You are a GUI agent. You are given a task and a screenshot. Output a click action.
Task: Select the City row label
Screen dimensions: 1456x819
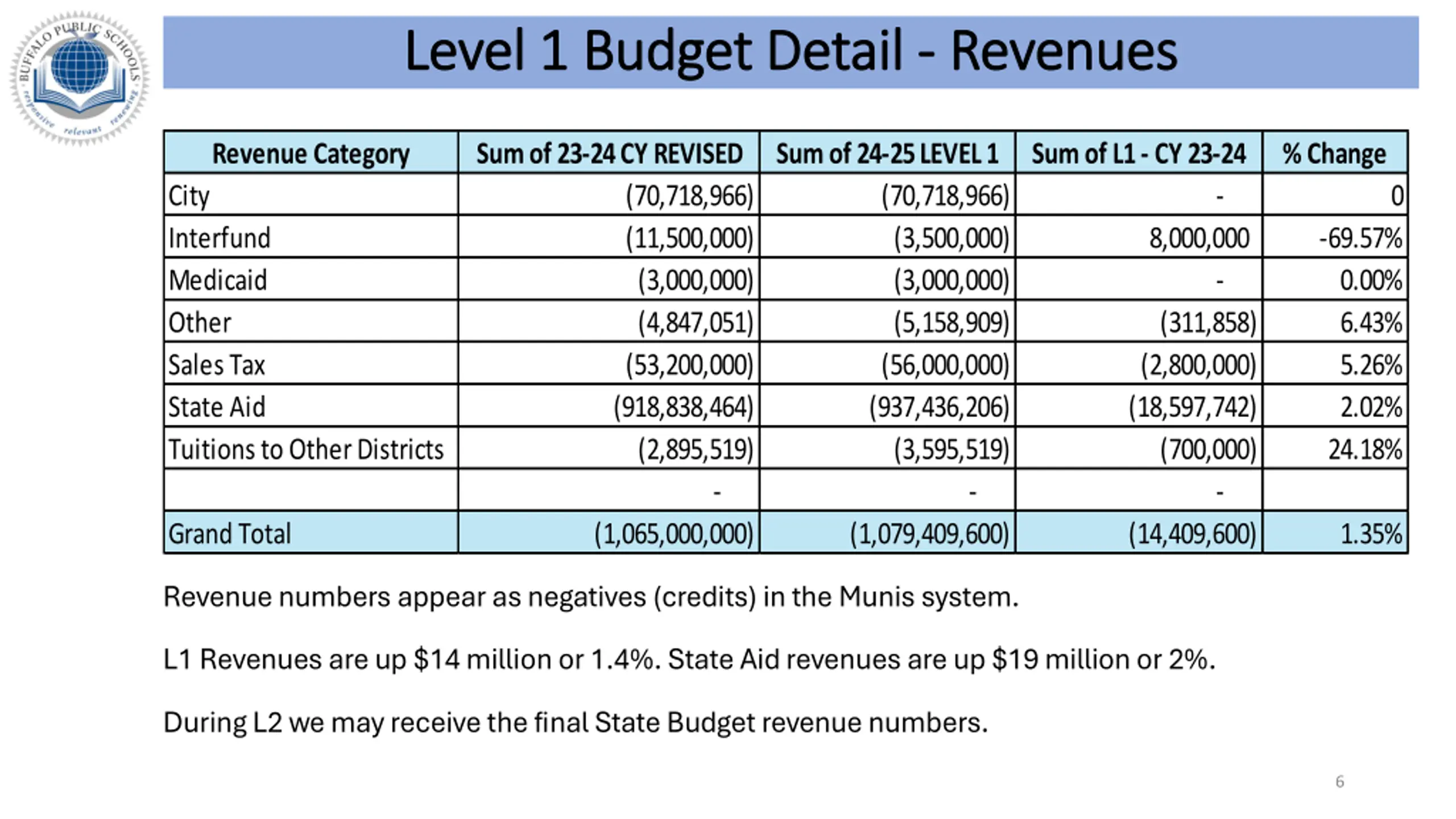pyautogui.click(x=189, y=196)
